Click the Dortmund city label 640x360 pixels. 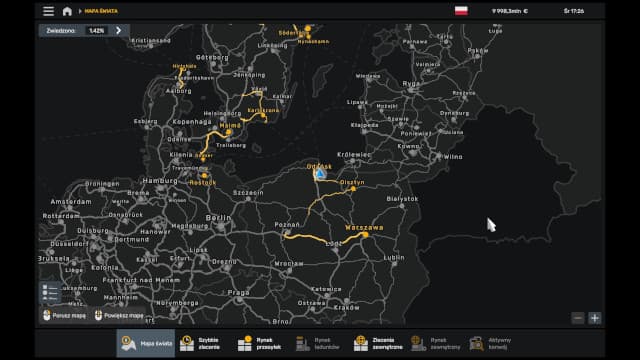coord(131,240)
